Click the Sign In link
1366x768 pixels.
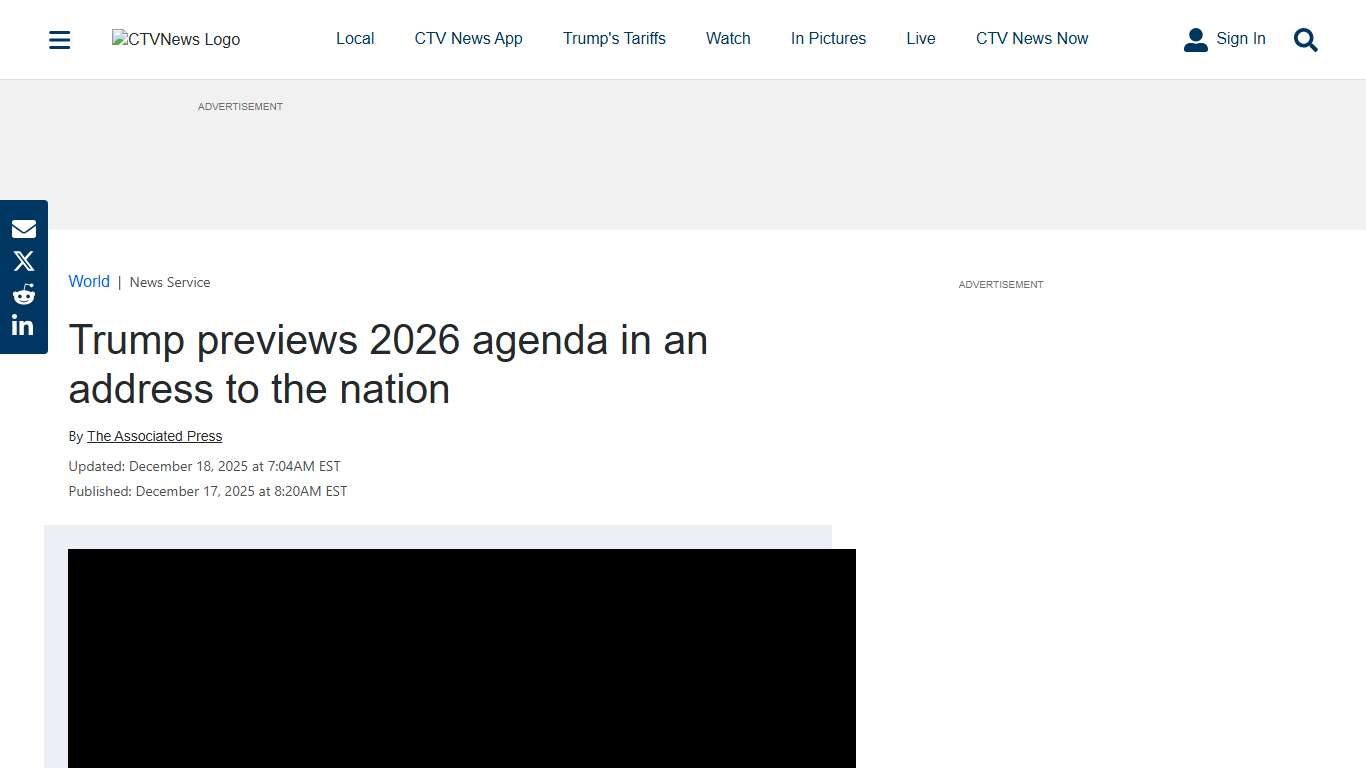click(x=1240, y=39)
